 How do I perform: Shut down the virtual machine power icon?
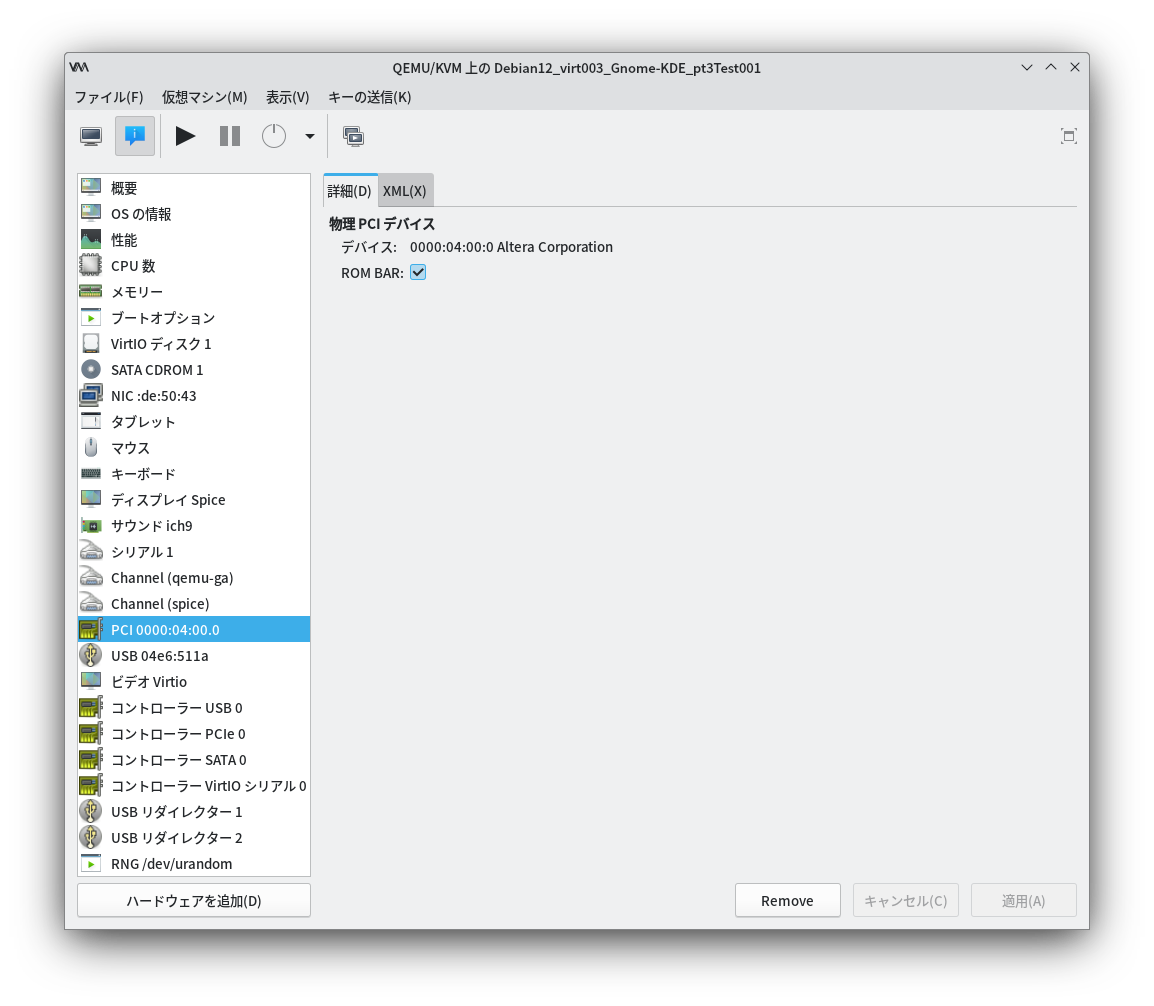click(274, 136)
